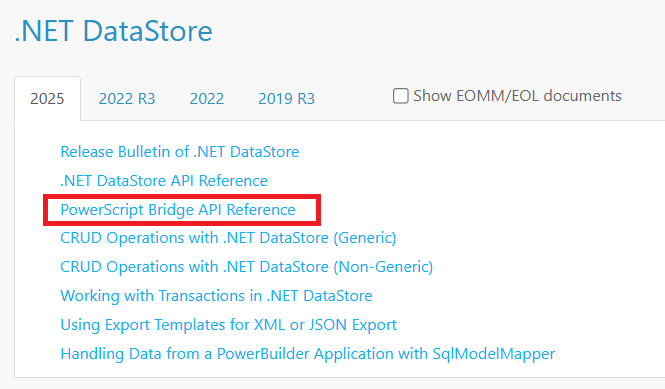Open the 2022 tab
665x389 pixels.
[x=207, y=98]
